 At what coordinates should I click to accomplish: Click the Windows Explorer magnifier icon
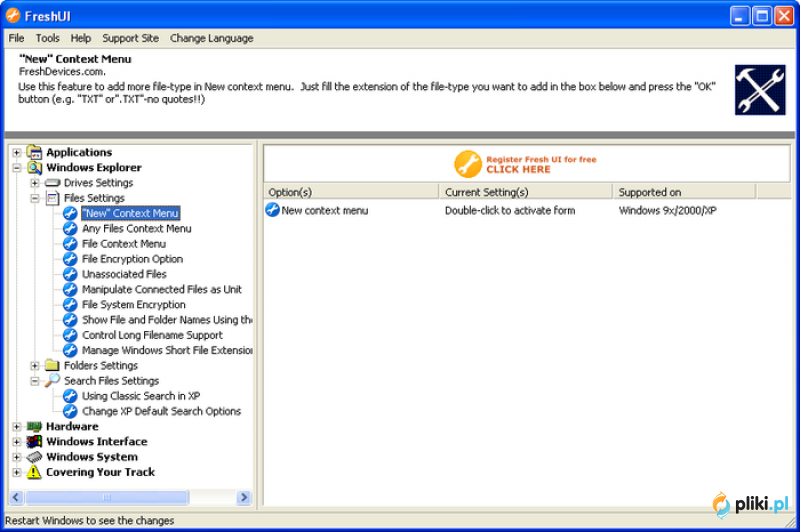(34, 167)
